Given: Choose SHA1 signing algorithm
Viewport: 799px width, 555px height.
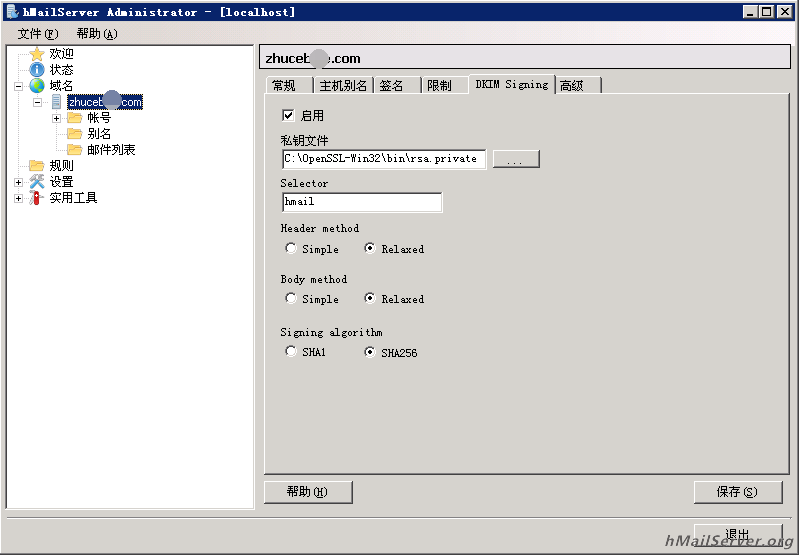Looking at the screenshot, I should click(x=291, y=352).
